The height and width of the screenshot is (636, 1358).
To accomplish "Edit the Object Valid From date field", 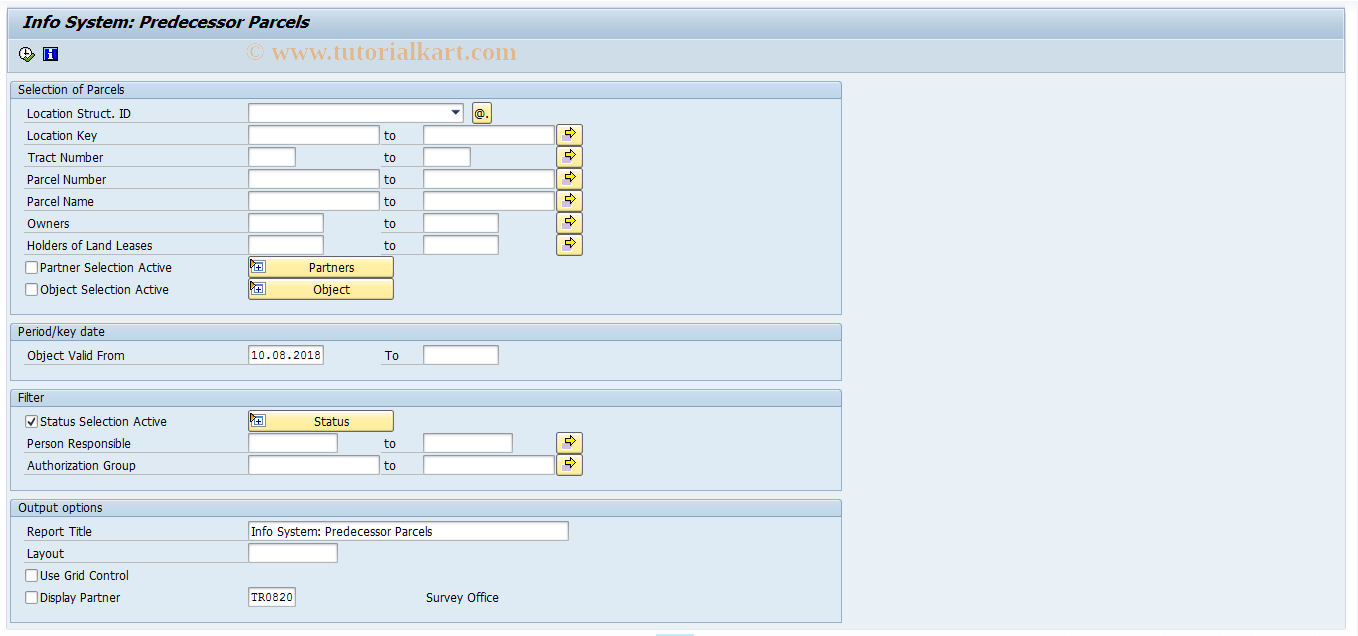I will (x=286, y=355).
